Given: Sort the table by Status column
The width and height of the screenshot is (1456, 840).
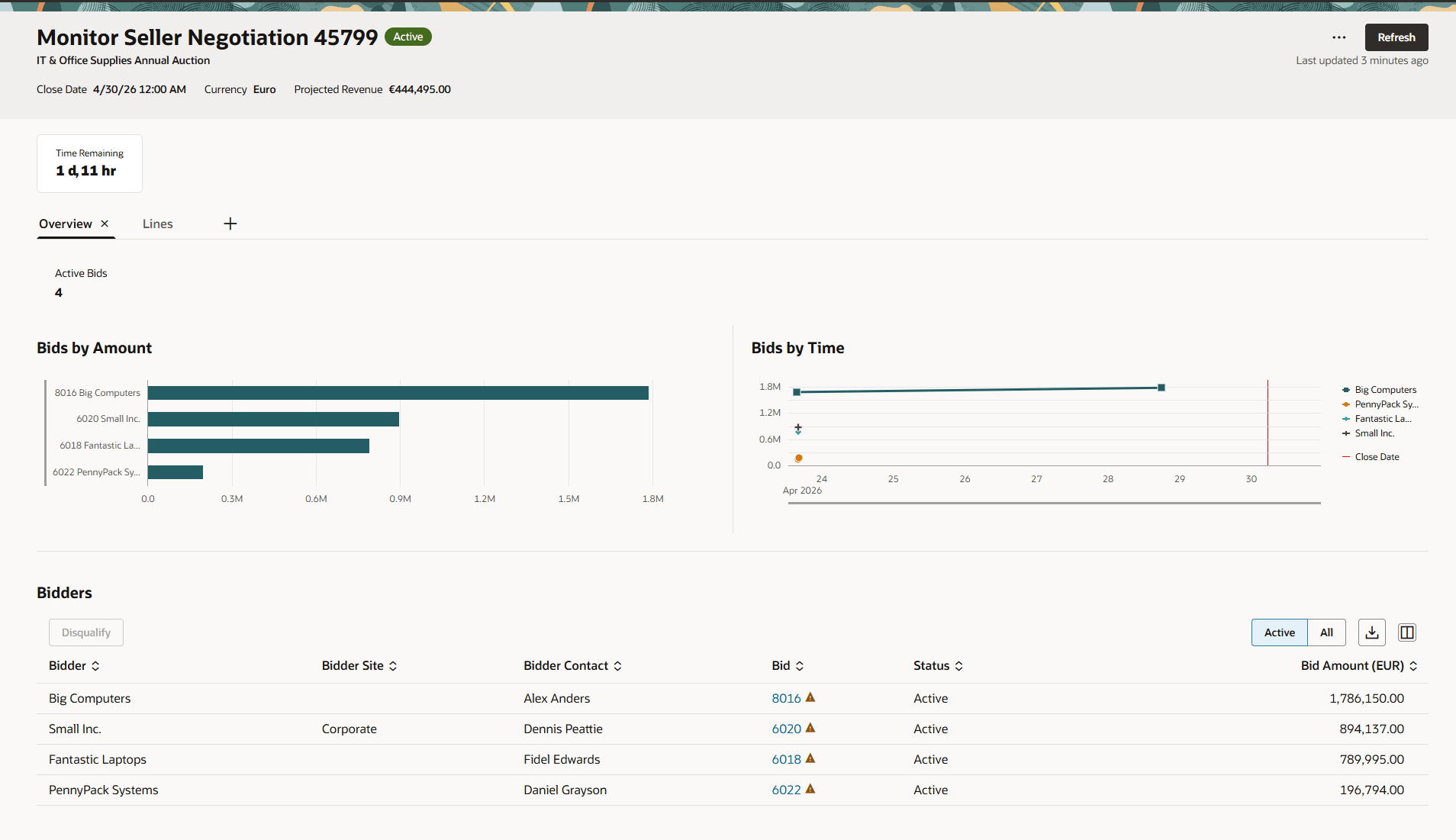Looking at the screenshot, I should click(938, 666).
